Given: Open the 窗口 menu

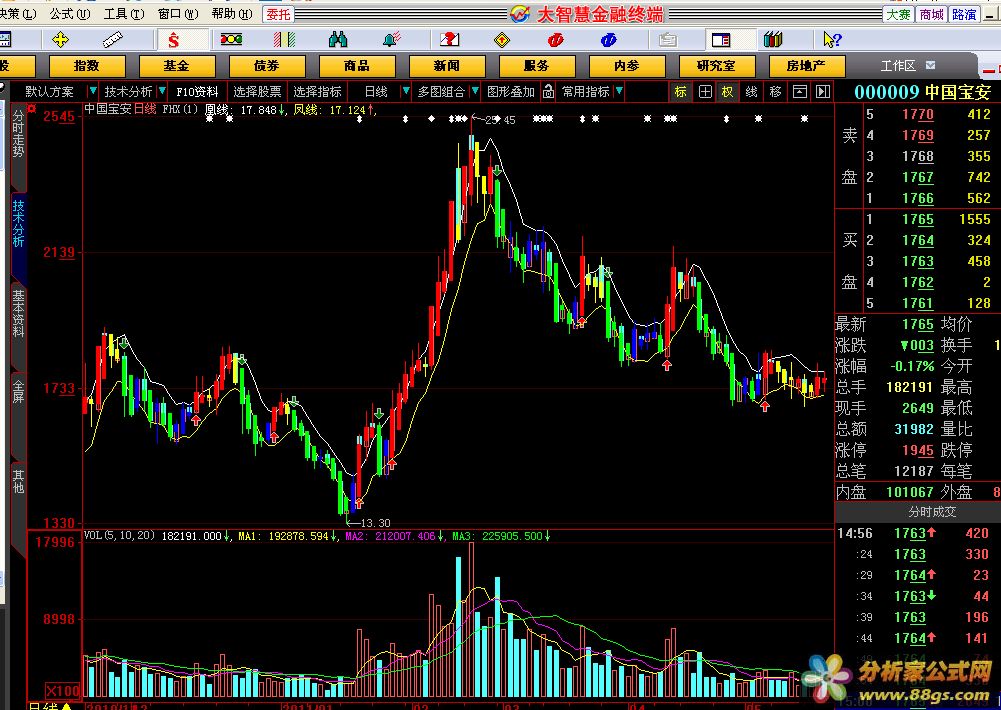Looking at the screenshot, I should [178, 13].
